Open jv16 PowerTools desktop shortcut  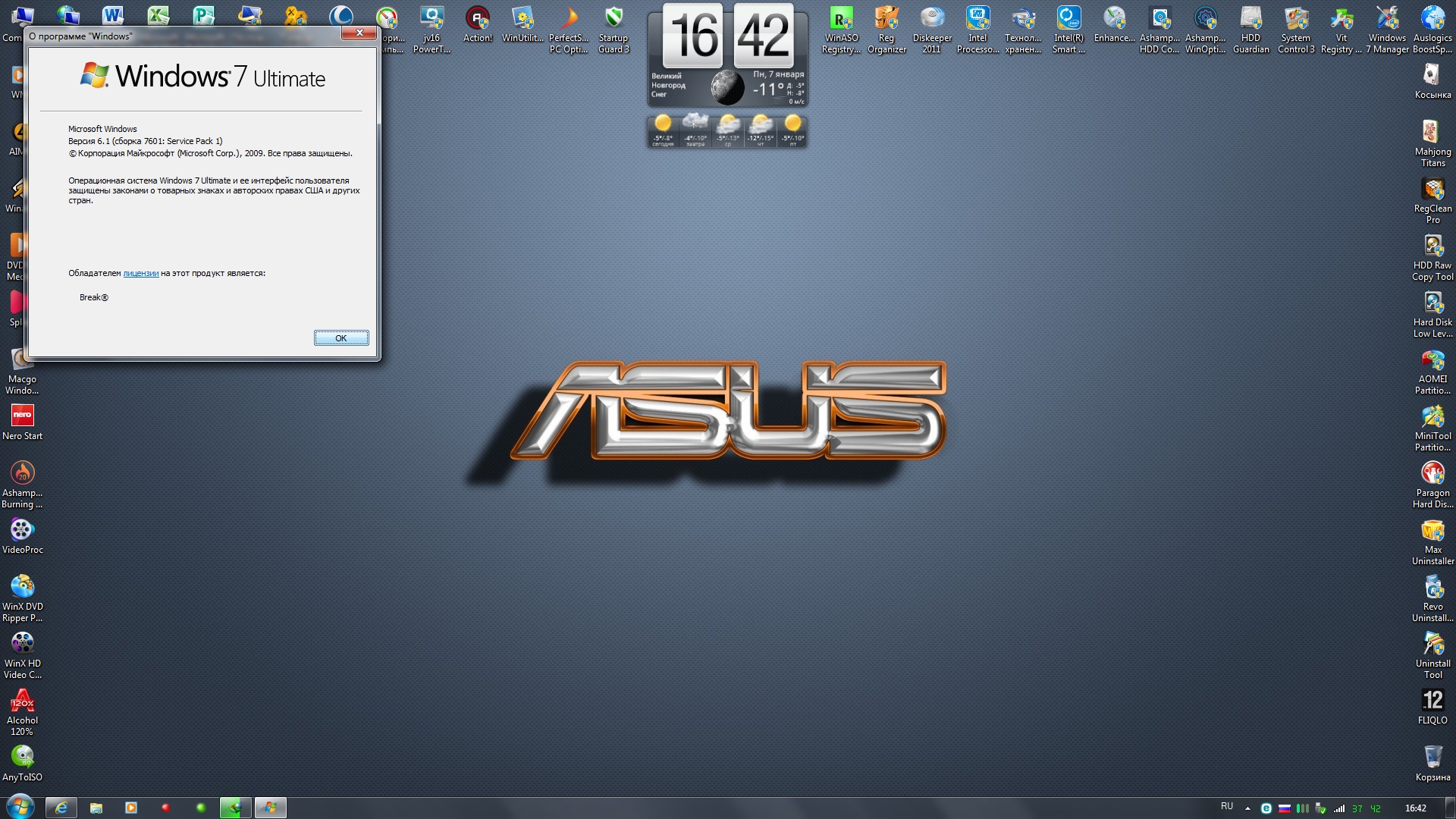431,30
